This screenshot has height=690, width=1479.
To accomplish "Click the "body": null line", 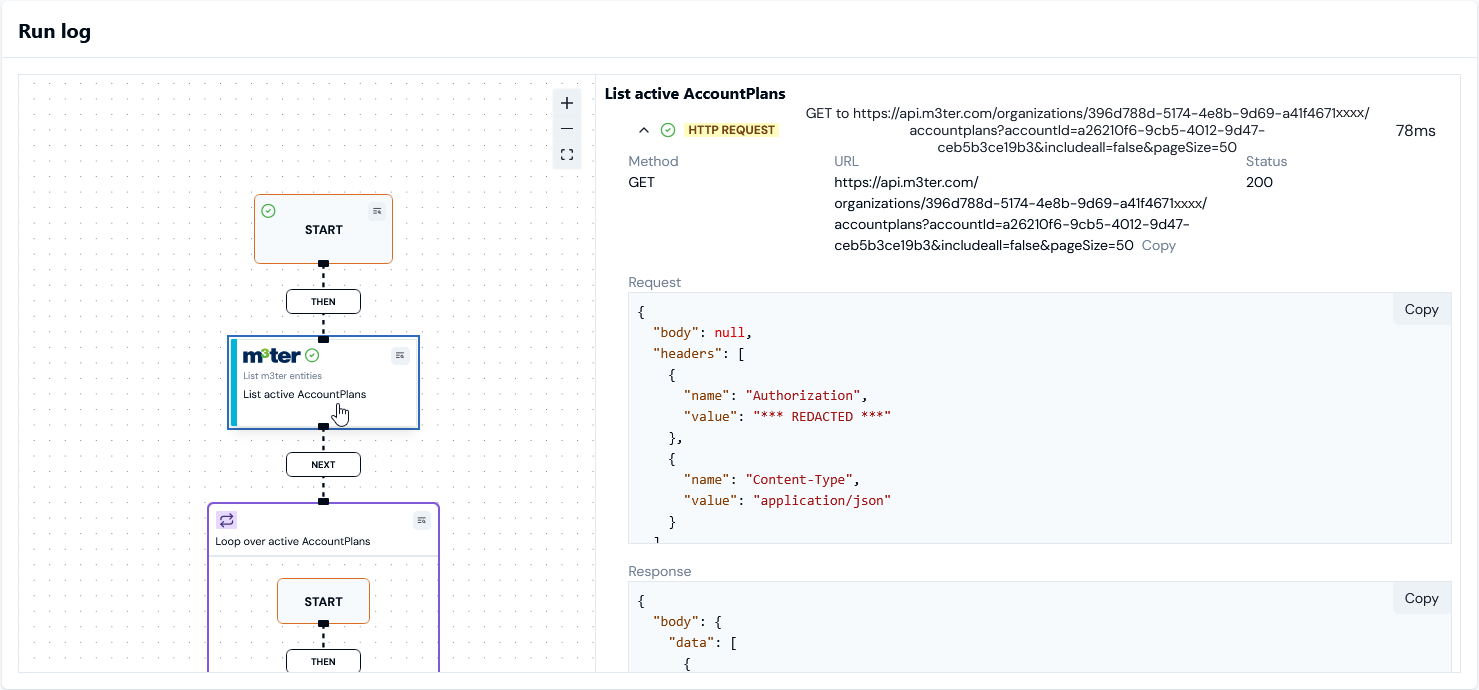I will pos(702,332).
